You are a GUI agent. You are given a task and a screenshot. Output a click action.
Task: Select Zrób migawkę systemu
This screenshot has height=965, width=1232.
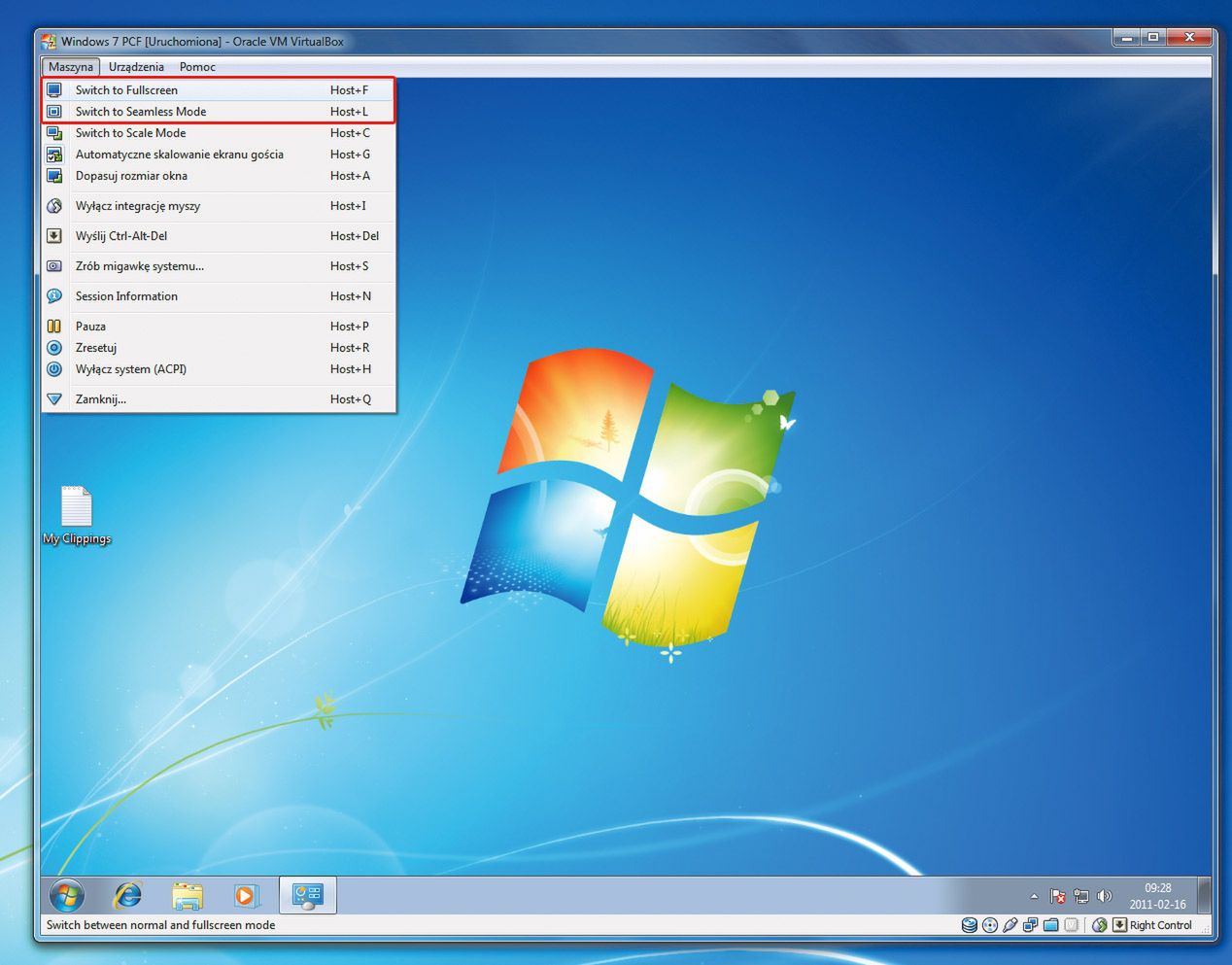pos(219,266)
